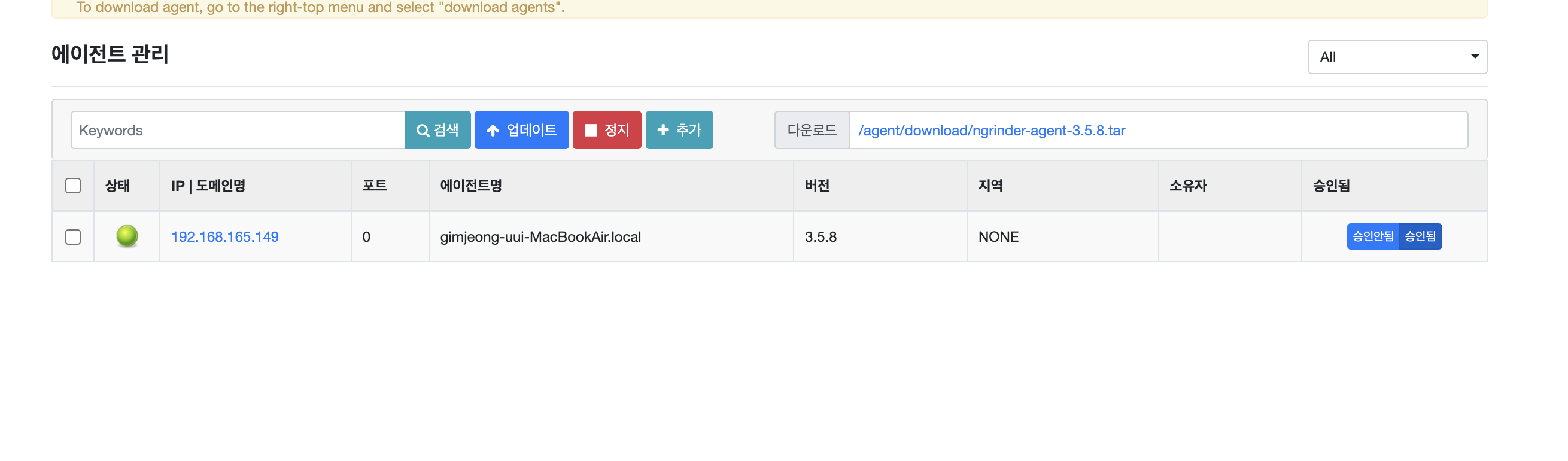The image size is (1568, 461).
Task: Stop agents with the red 정지 button
Action: click(x=606, y=130)
